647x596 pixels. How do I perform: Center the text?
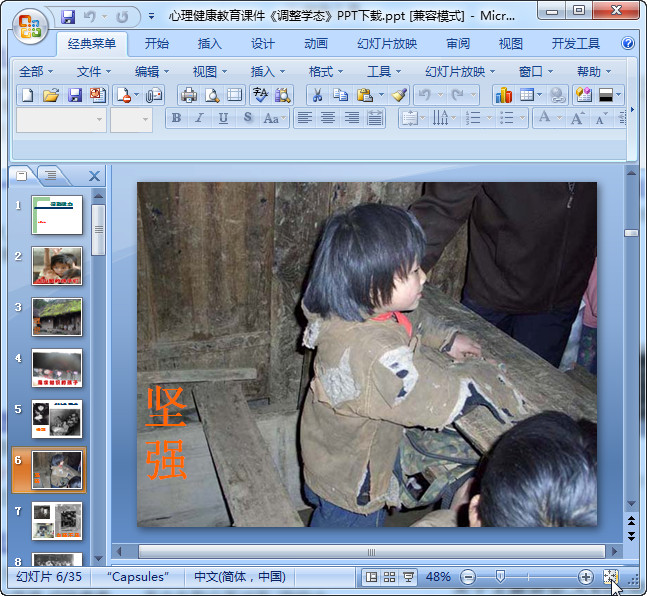(328, 118)
